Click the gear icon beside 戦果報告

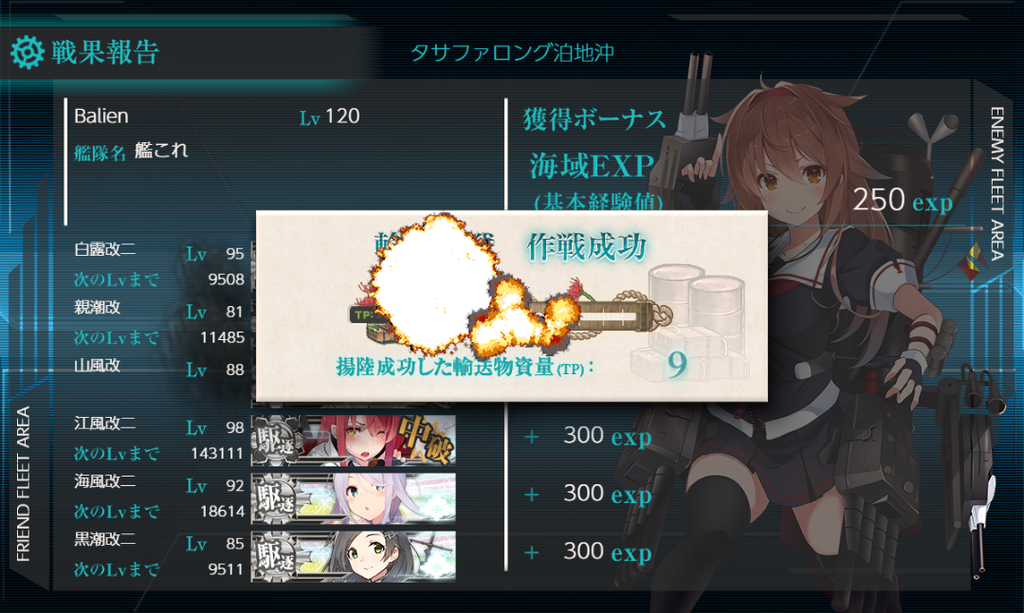coord(27,52)
